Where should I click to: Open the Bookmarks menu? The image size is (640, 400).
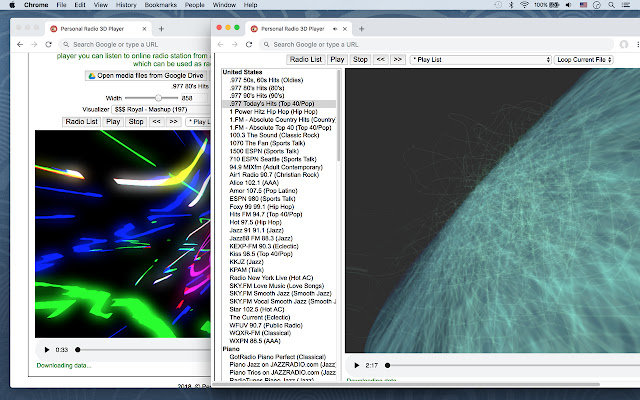pyautogui.click(x=161, y=5)
